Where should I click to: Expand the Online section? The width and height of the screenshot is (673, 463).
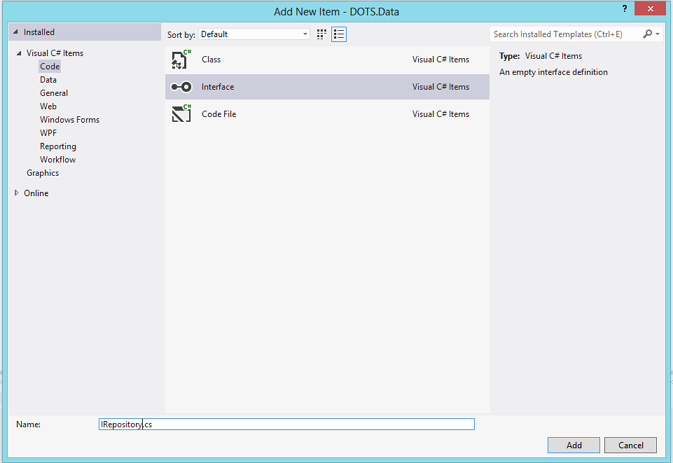point(16,193)
